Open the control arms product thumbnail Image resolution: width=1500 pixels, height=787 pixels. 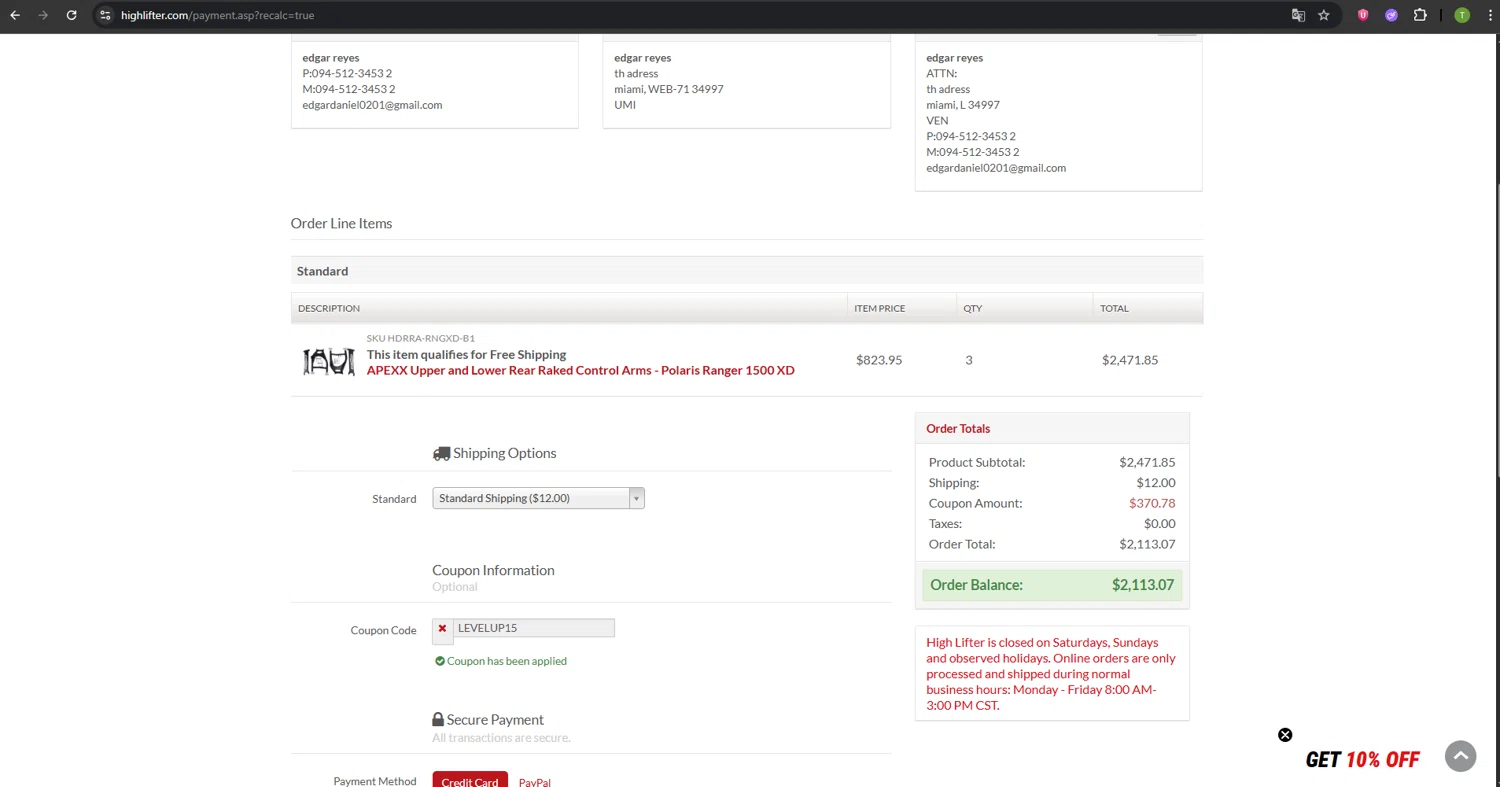pos(329,361)
